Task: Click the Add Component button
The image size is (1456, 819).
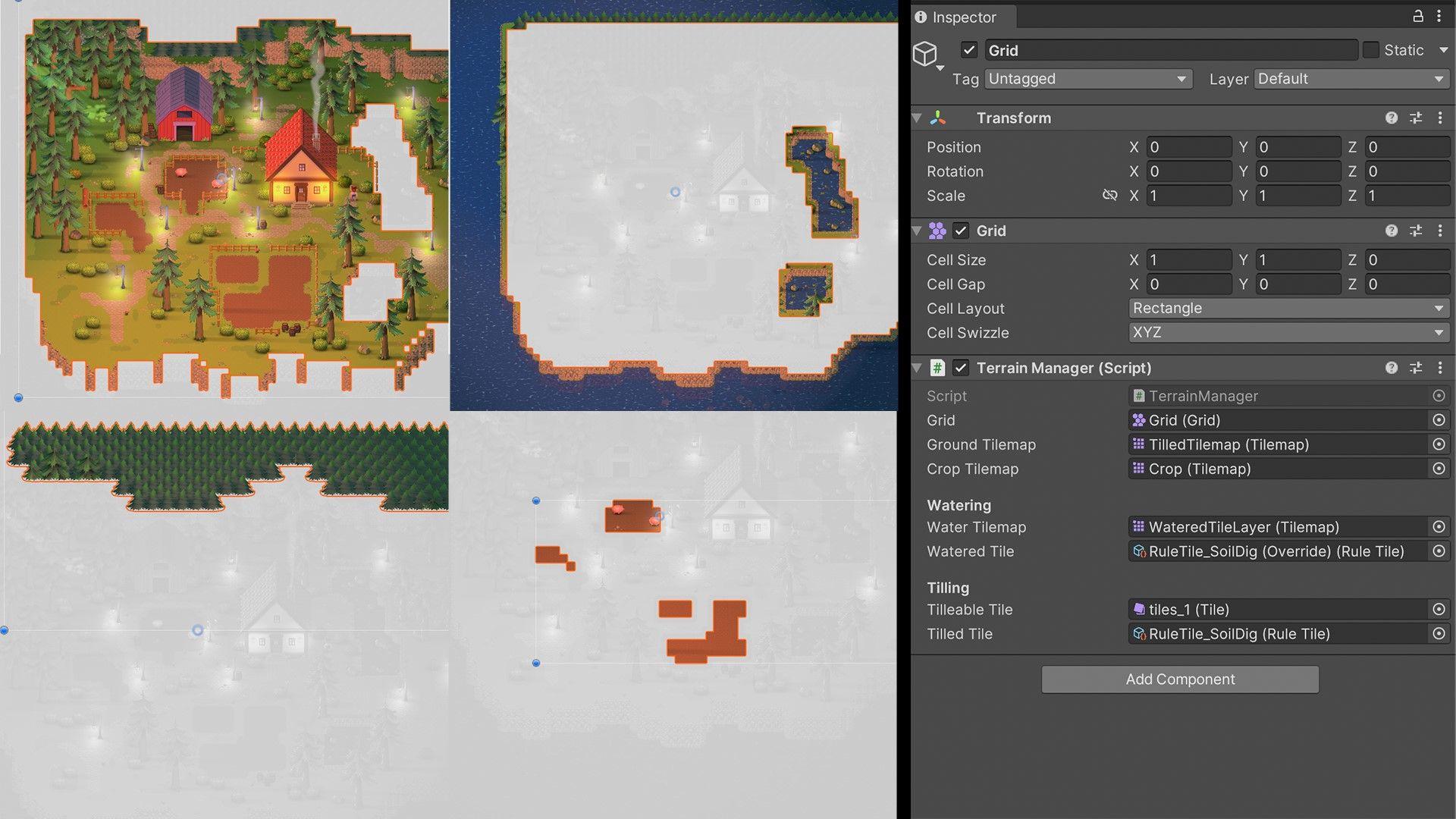Action: [x=1180, y=679]
